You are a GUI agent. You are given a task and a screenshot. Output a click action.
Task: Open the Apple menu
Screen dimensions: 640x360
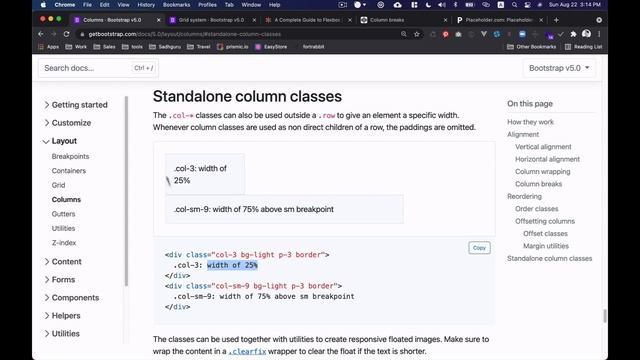tap(43, 5)
